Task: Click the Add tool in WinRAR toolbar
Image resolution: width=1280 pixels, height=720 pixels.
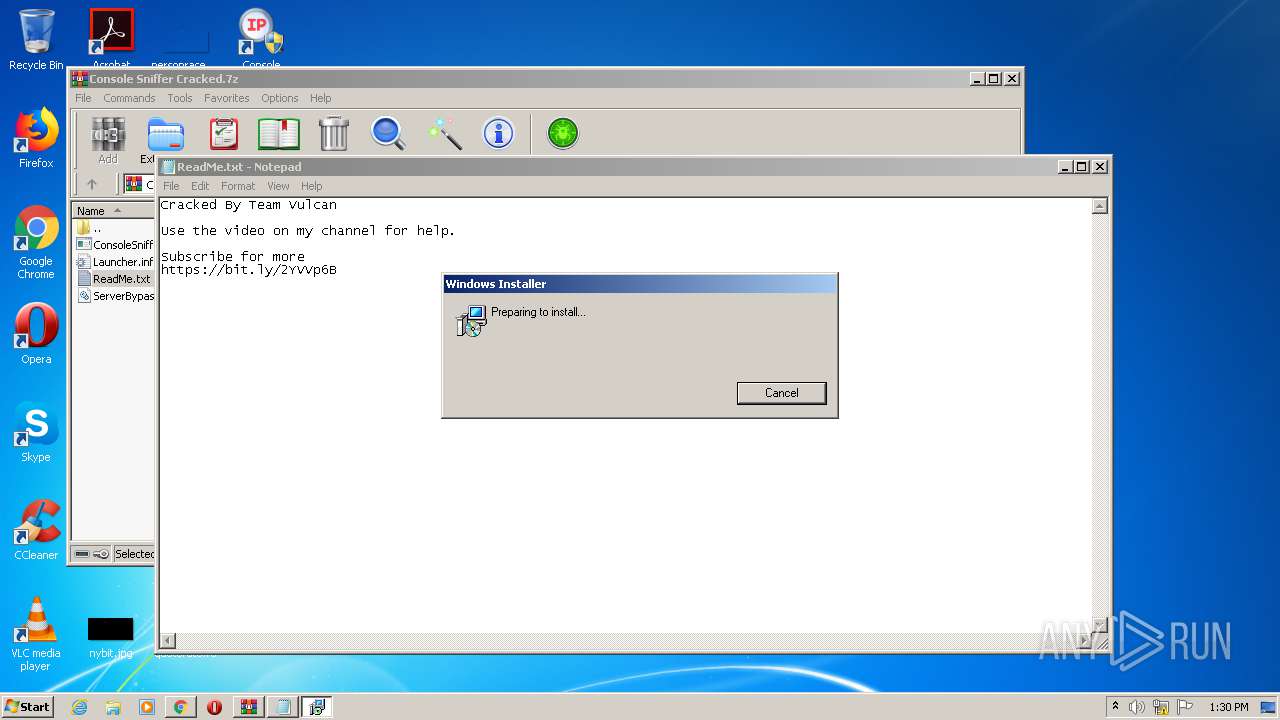Action: (108, 139)
